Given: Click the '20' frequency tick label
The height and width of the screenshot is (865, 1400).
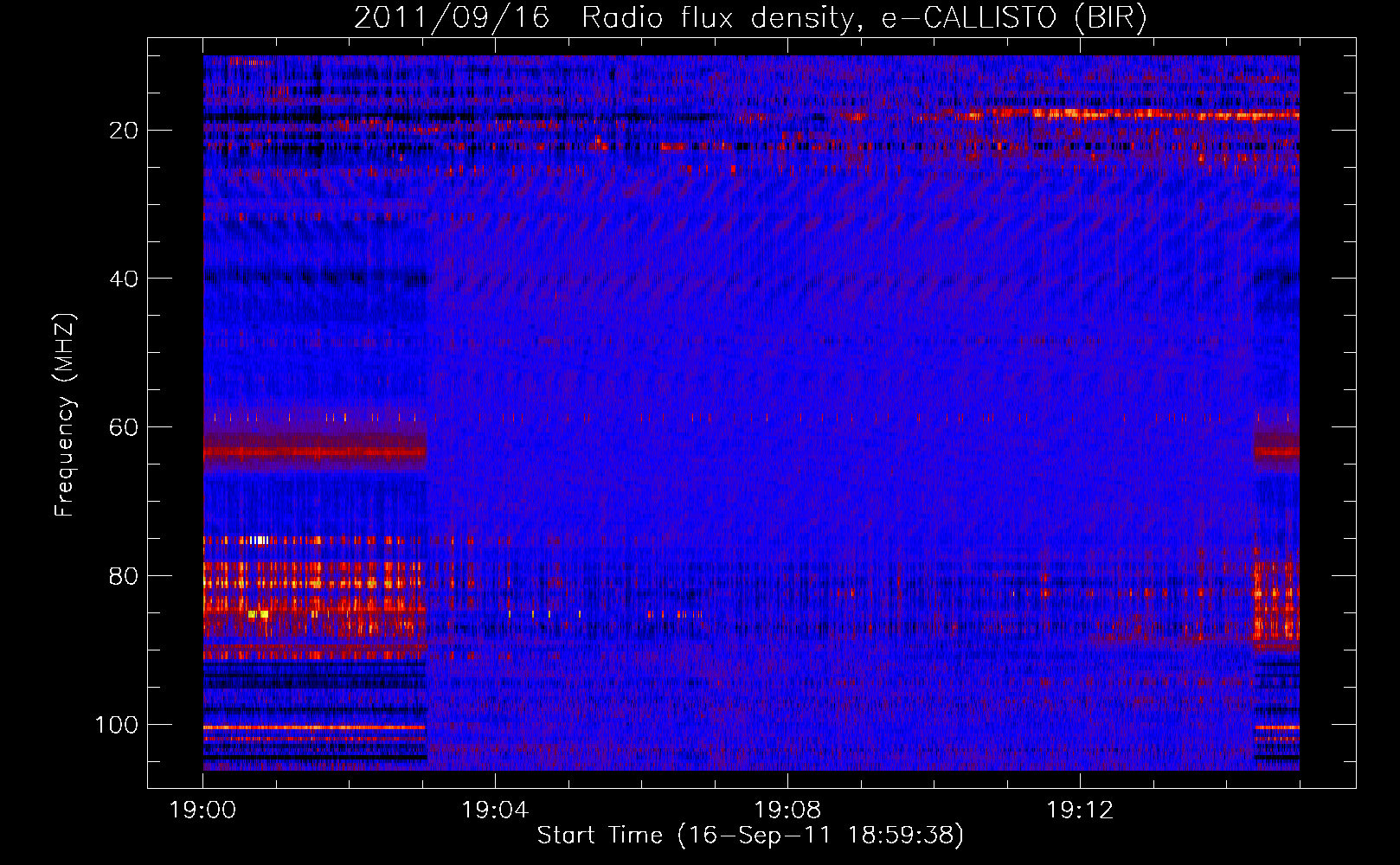Looking at the screenshot, I should (124, 131).
